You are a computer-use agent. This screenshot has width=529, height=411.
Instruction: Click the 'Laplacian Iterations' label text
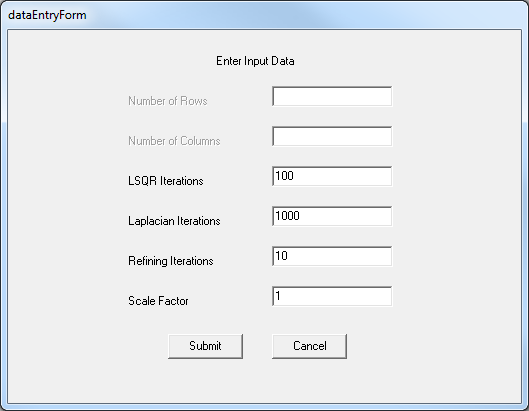tap(174, 221)
